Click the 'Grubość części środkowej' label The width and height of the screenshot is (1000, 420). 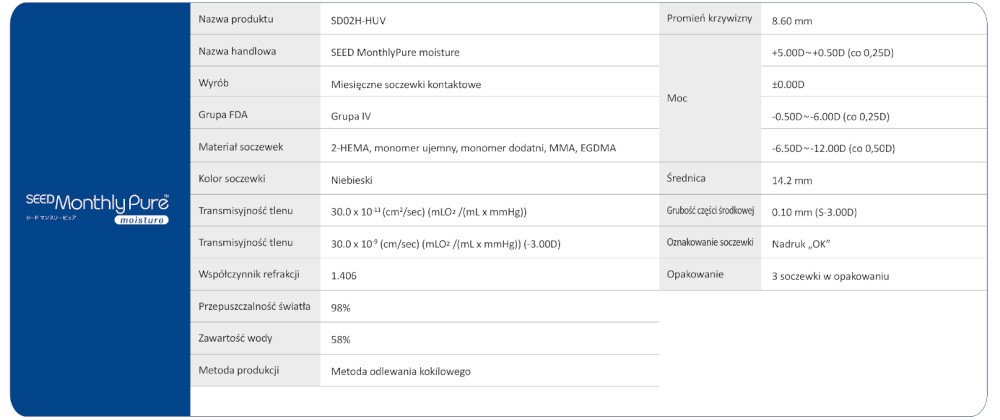pos(710,211)
